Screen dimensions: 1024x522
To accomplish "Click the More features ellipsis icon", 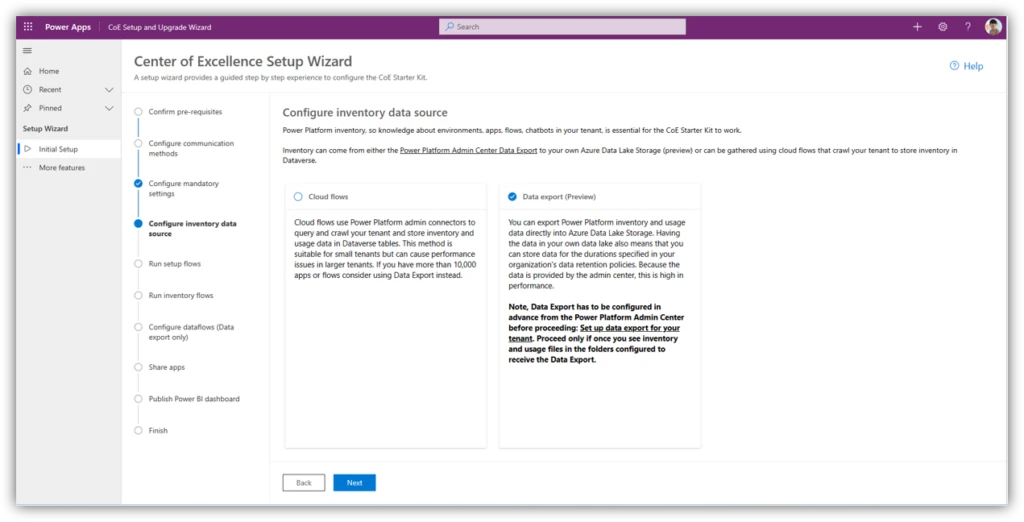I will point(27,168).
